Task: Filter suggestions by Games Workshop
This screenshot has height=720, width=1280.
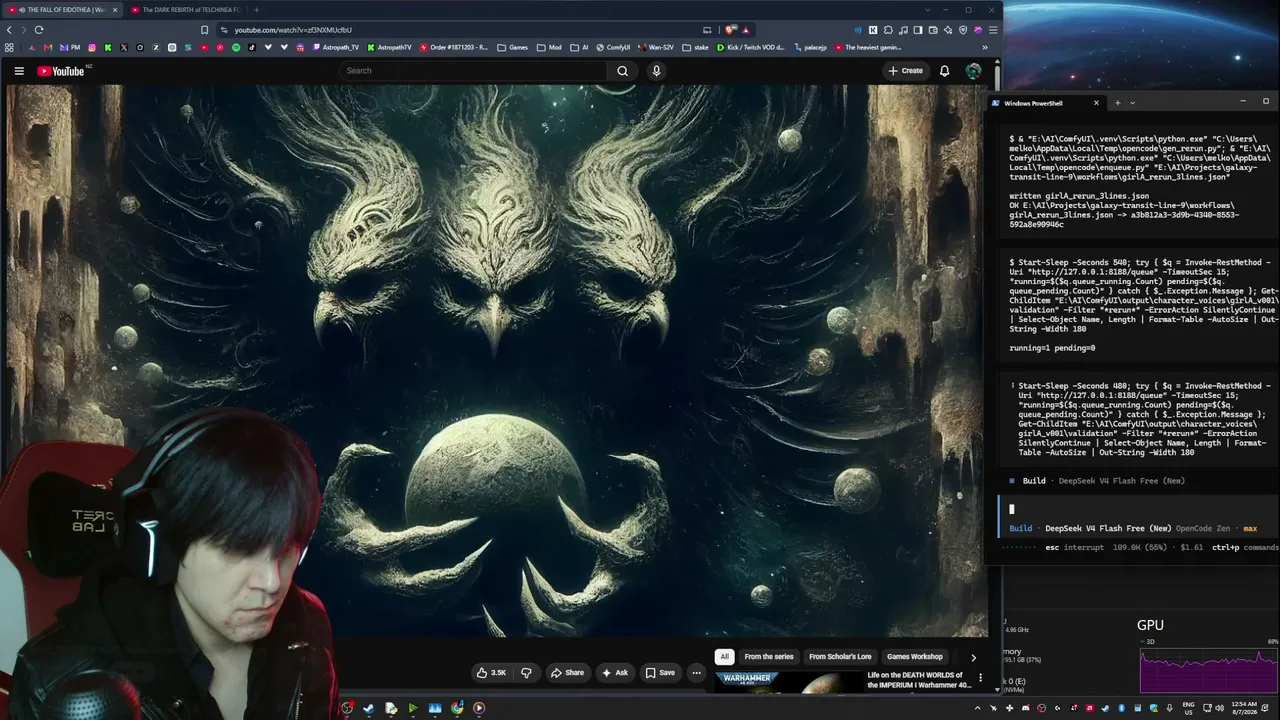Action: [915, 657]
